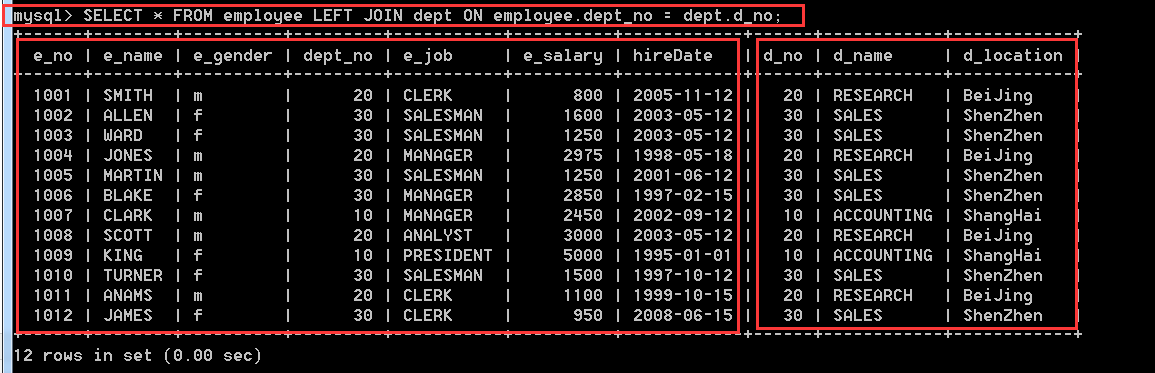
Task: Click the dept_no column header
Action: pos(338,56)
